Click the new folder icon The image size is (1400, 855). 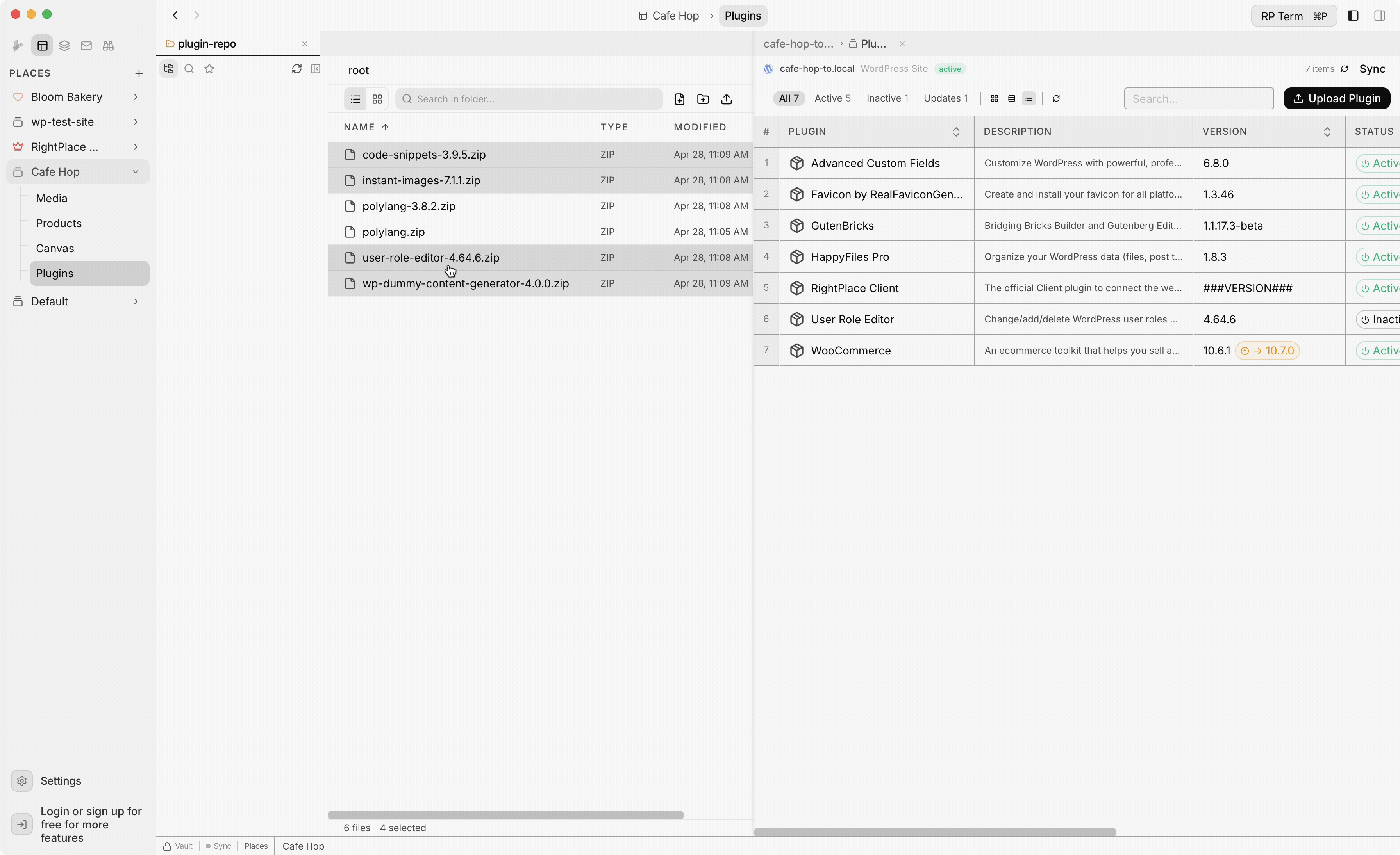pos(703,99)
